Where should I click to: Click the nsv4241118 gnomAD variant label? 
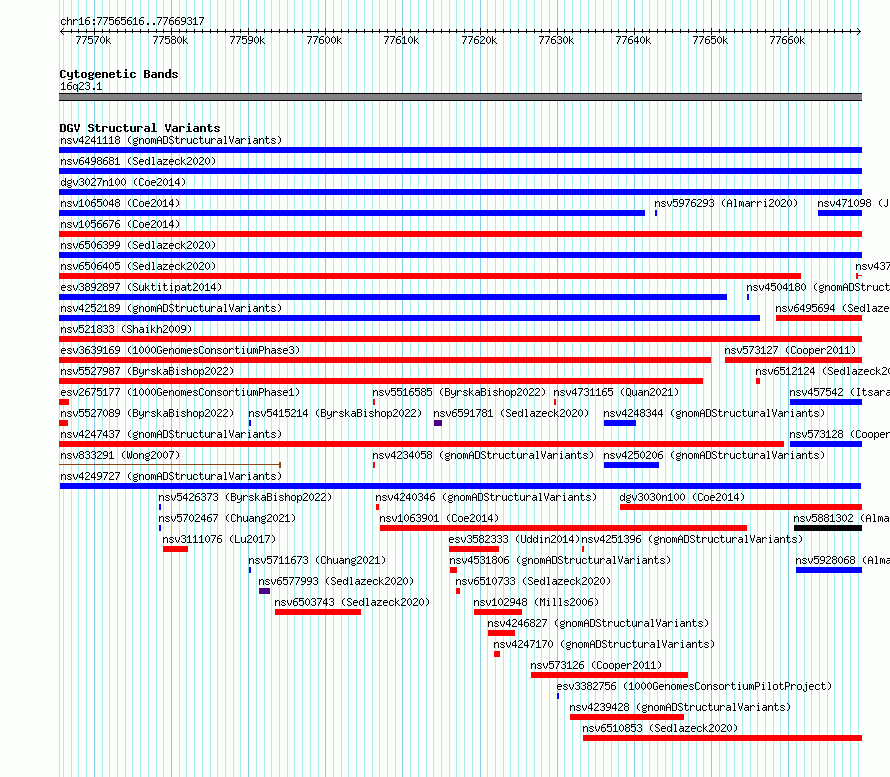click(x=171, y=140)
